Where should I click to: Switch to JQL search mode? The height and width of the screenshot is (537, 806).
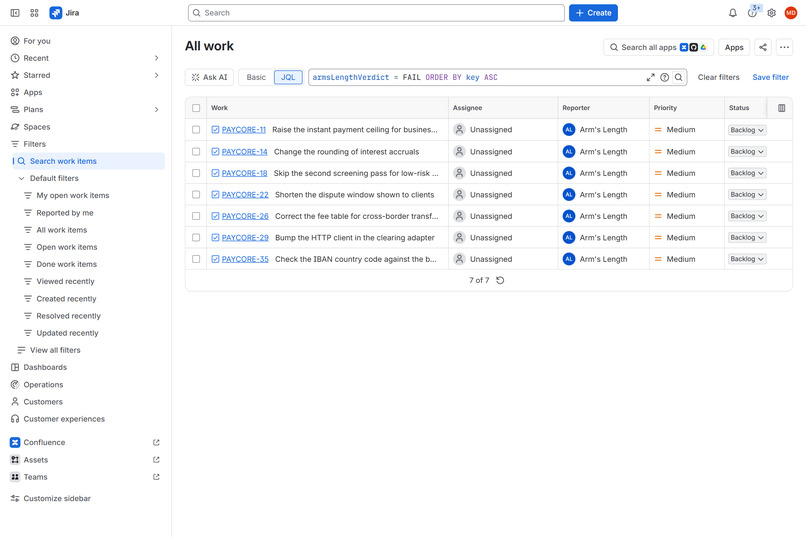(x=288, y=77)
